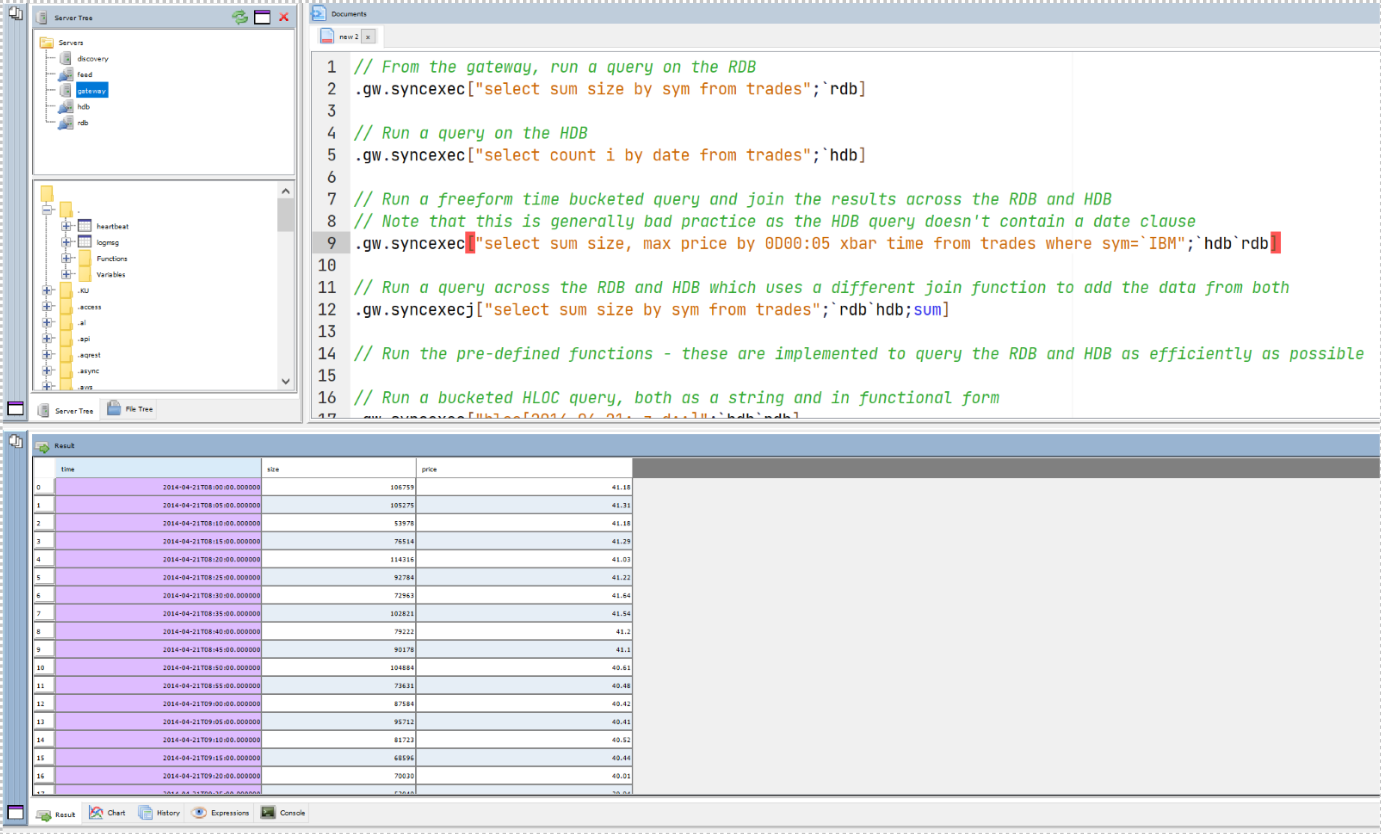Click the window icon in Server Tree header
The height and width of the screenshot is (834, 1381).
click(x=262, y=17)
